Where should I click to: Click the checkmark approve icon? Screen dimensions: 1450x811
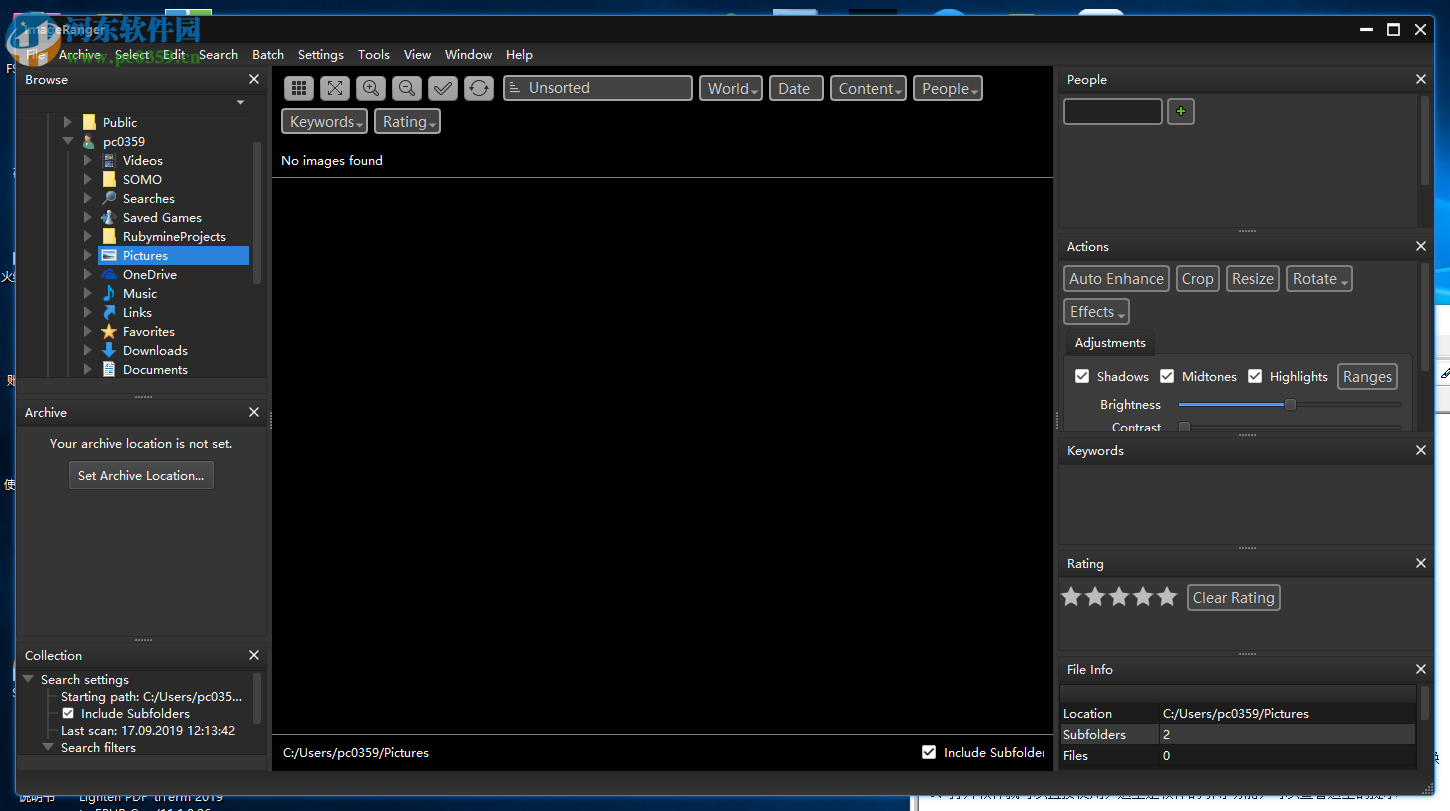click(x=443, y=88)
